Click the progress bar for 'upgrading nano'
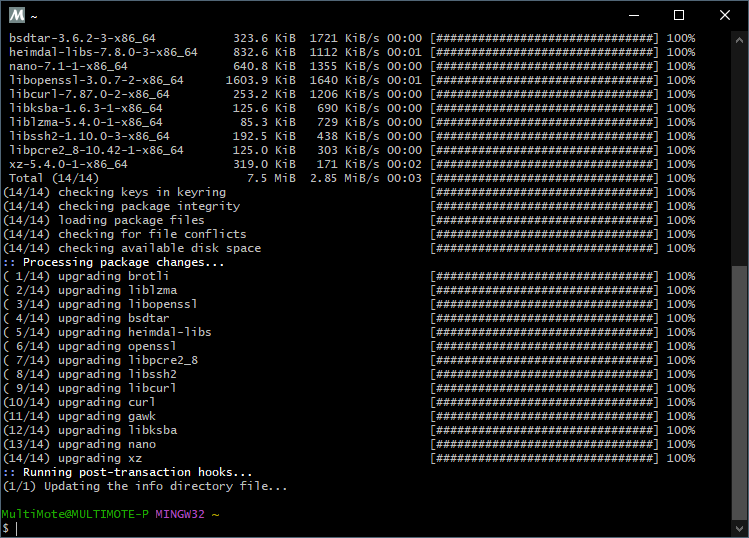The height and width of the screenshot is (538, 749). pos(544,444)
